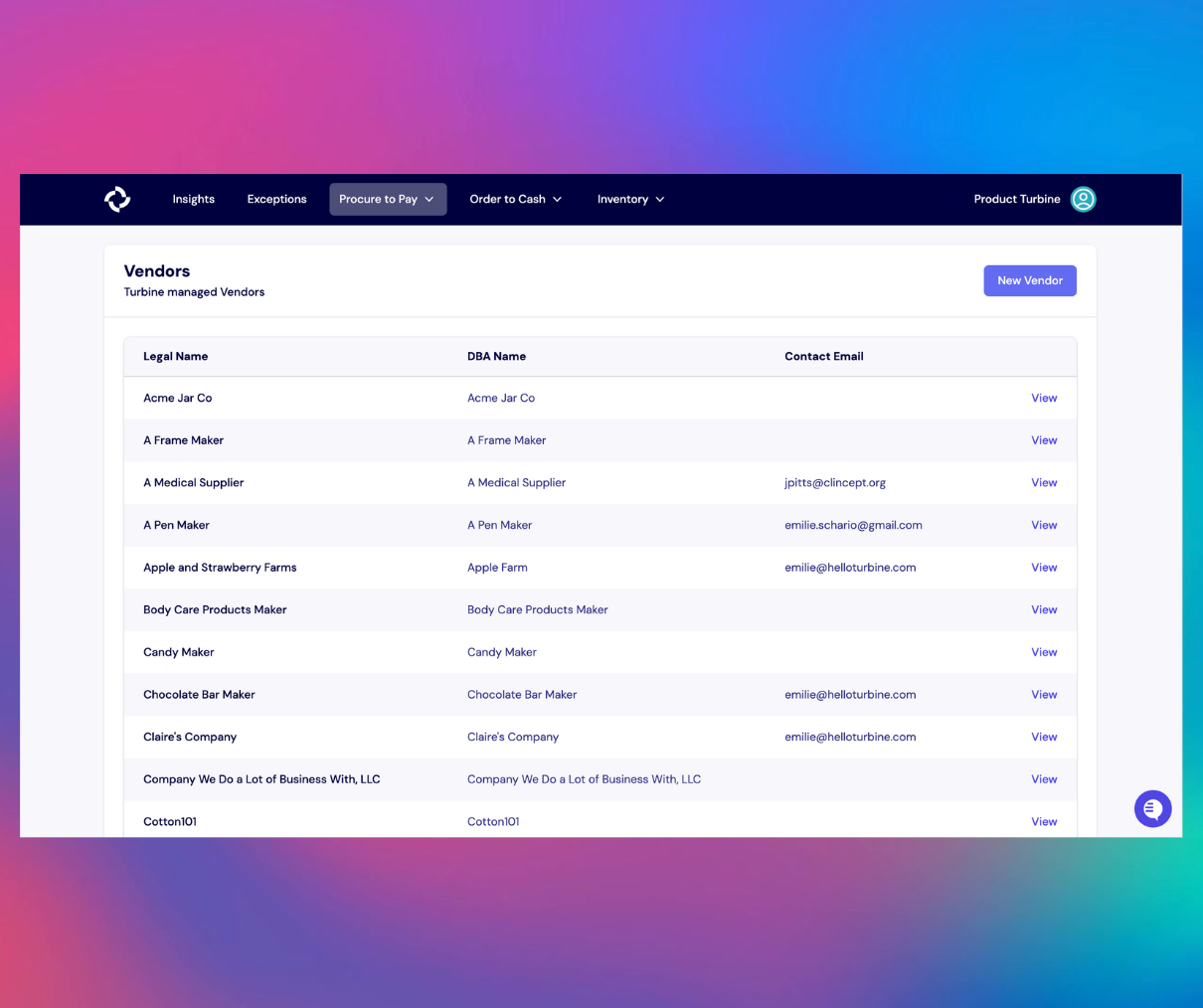Click the New Vendor button
Viewport: 1203px width, 1008px height.
(x=1029, y=280)
